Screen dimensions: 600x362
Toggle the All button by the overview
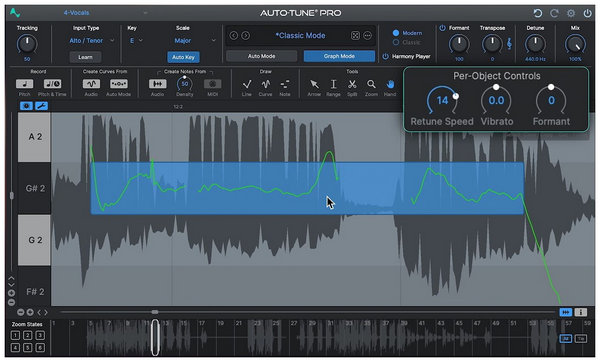pyautogui.click(x=566, y=339)
